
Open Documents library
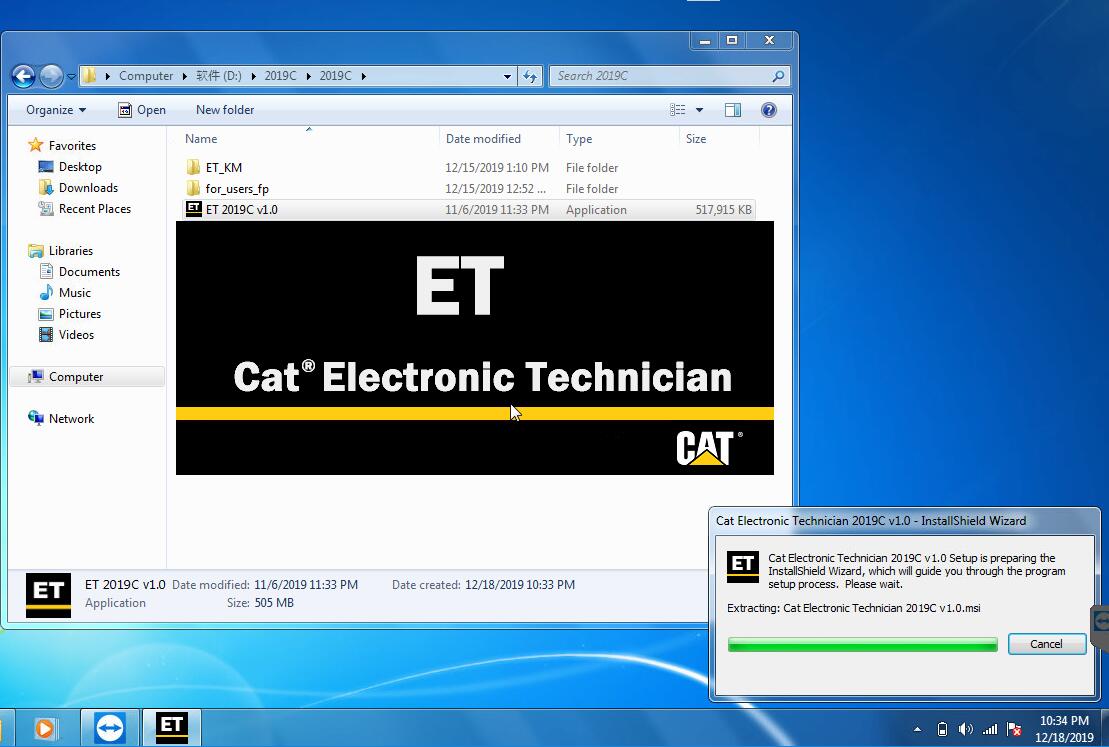pos(89,272)
